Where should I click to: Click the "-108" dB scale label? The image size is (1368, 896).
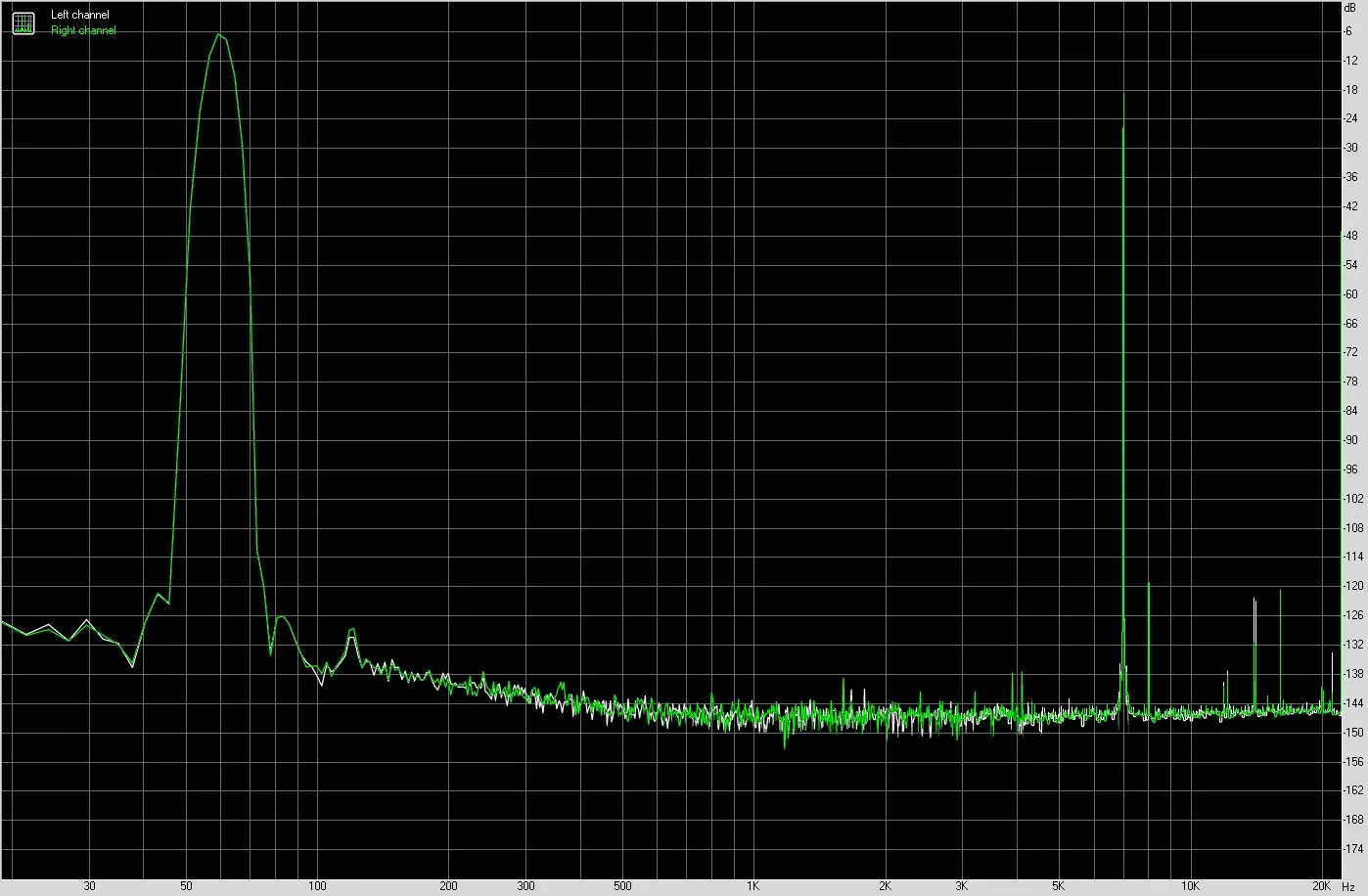click(x=1353, y=527)
